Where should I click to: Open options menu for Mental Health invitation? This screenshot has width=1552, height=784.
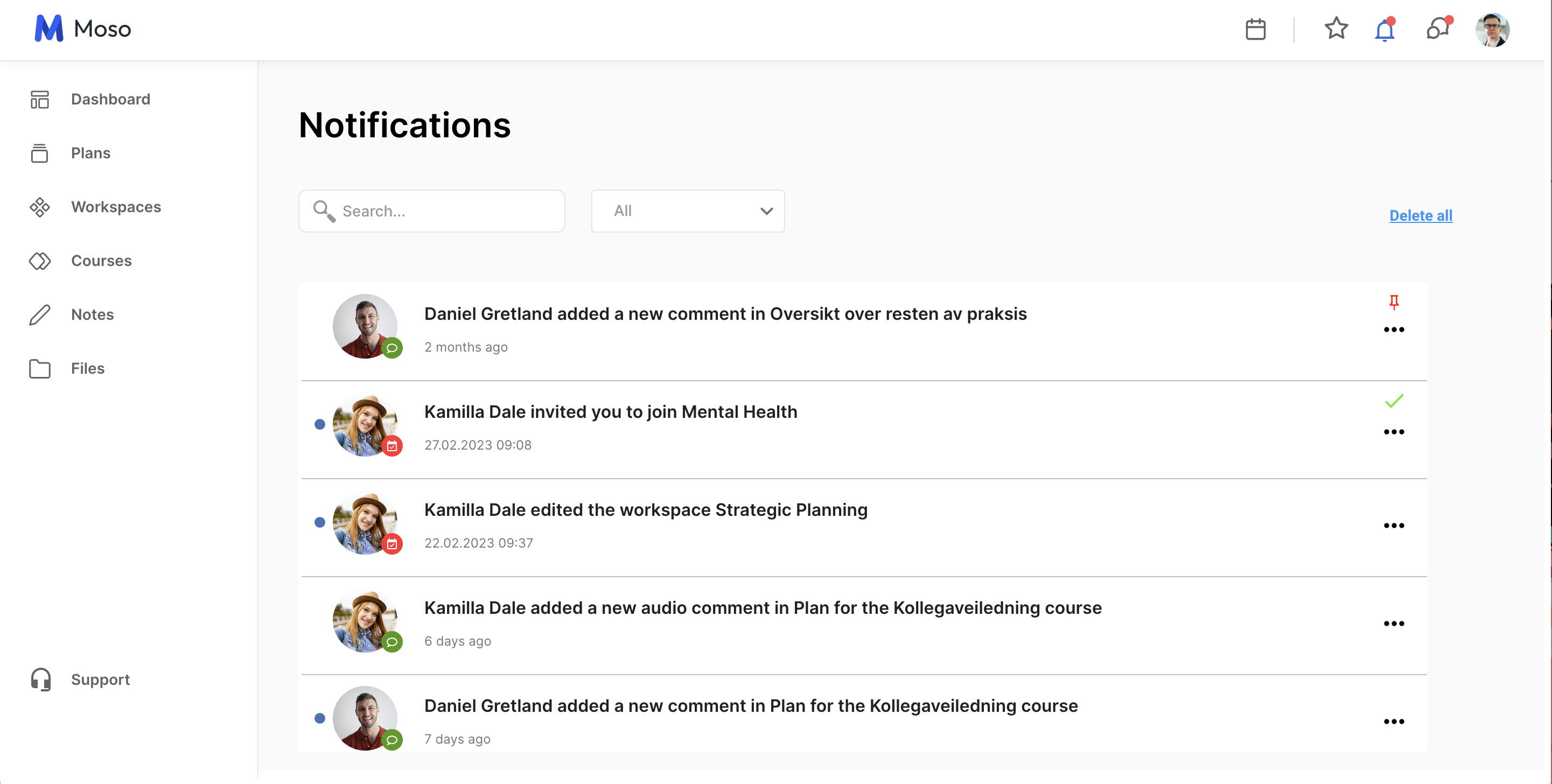pyautogui.click(x=1394, y=432)
